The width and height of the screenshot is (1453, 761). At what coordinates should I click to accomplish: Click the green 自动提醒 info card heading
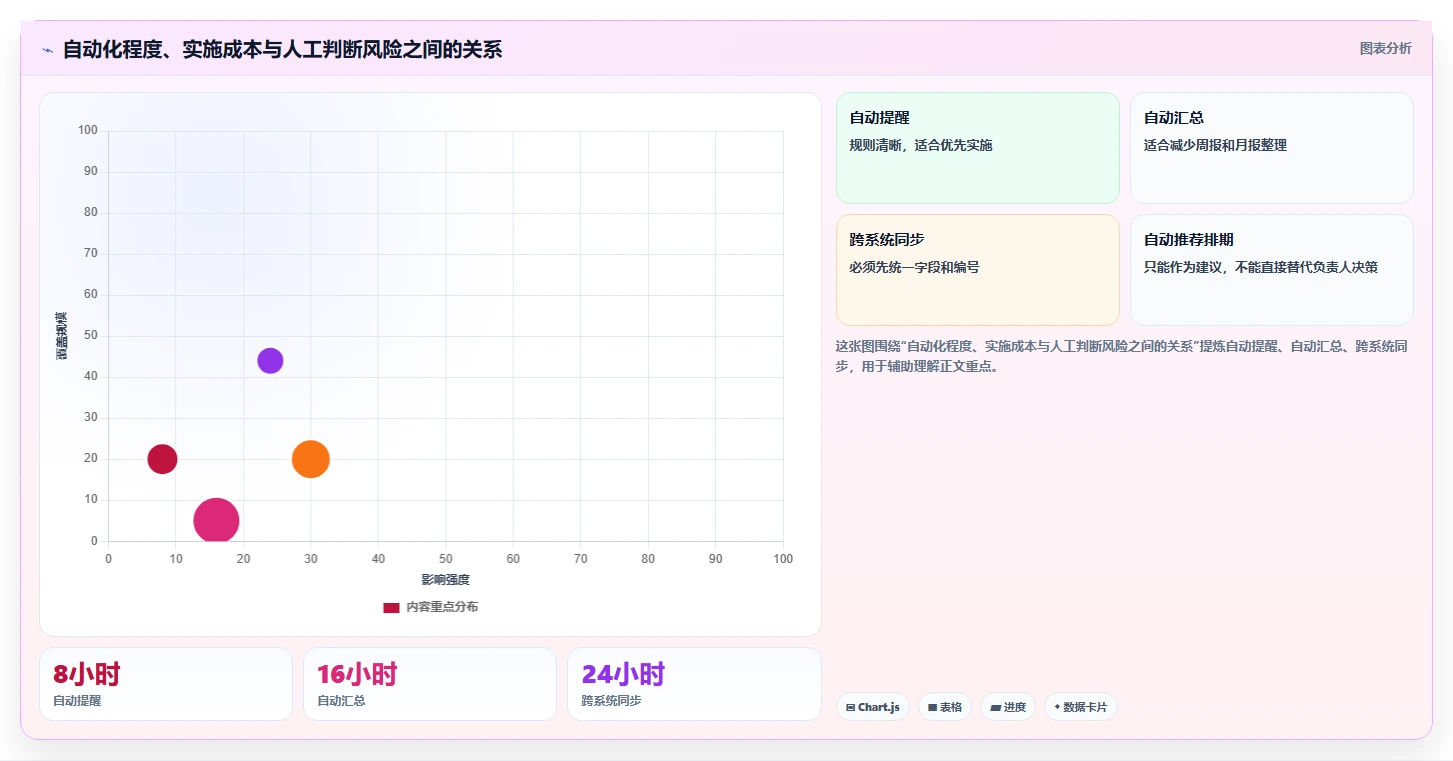tap(879, 118)
